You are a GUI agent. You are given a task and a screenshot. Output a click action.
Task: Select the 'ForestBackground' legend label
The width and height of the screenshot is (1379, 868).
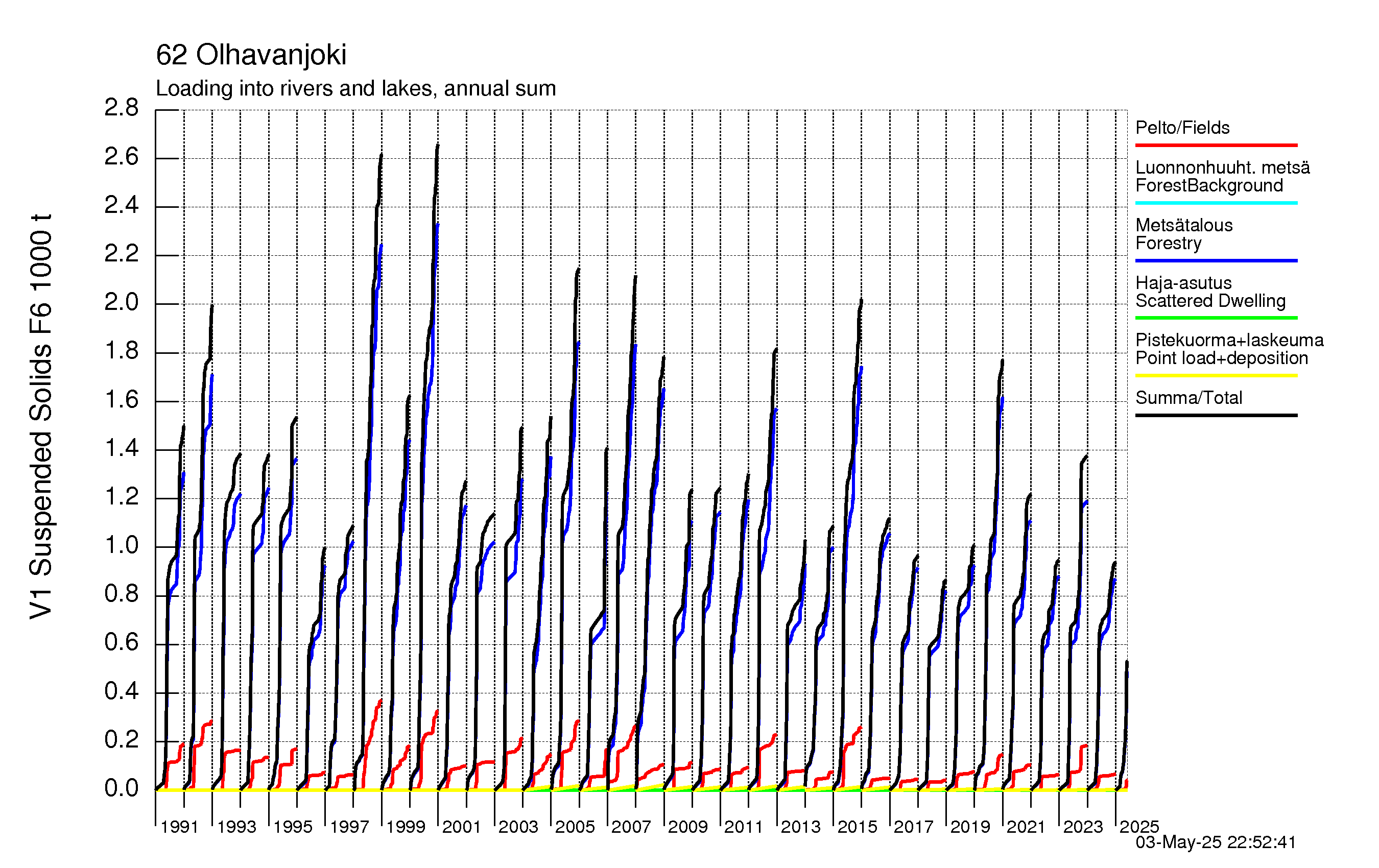[x=1209, y=185]
